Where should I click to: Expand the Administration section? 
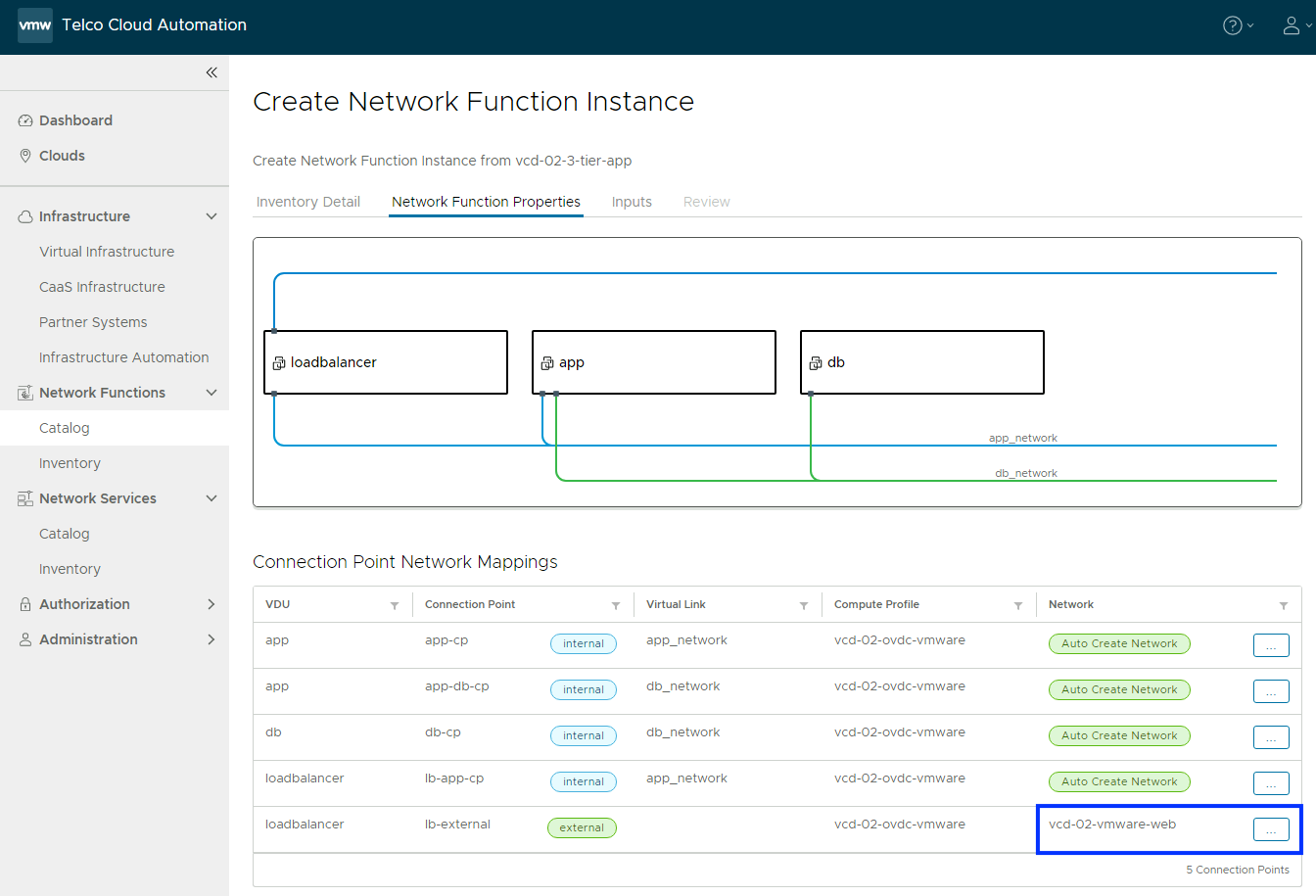pos(211,639)
